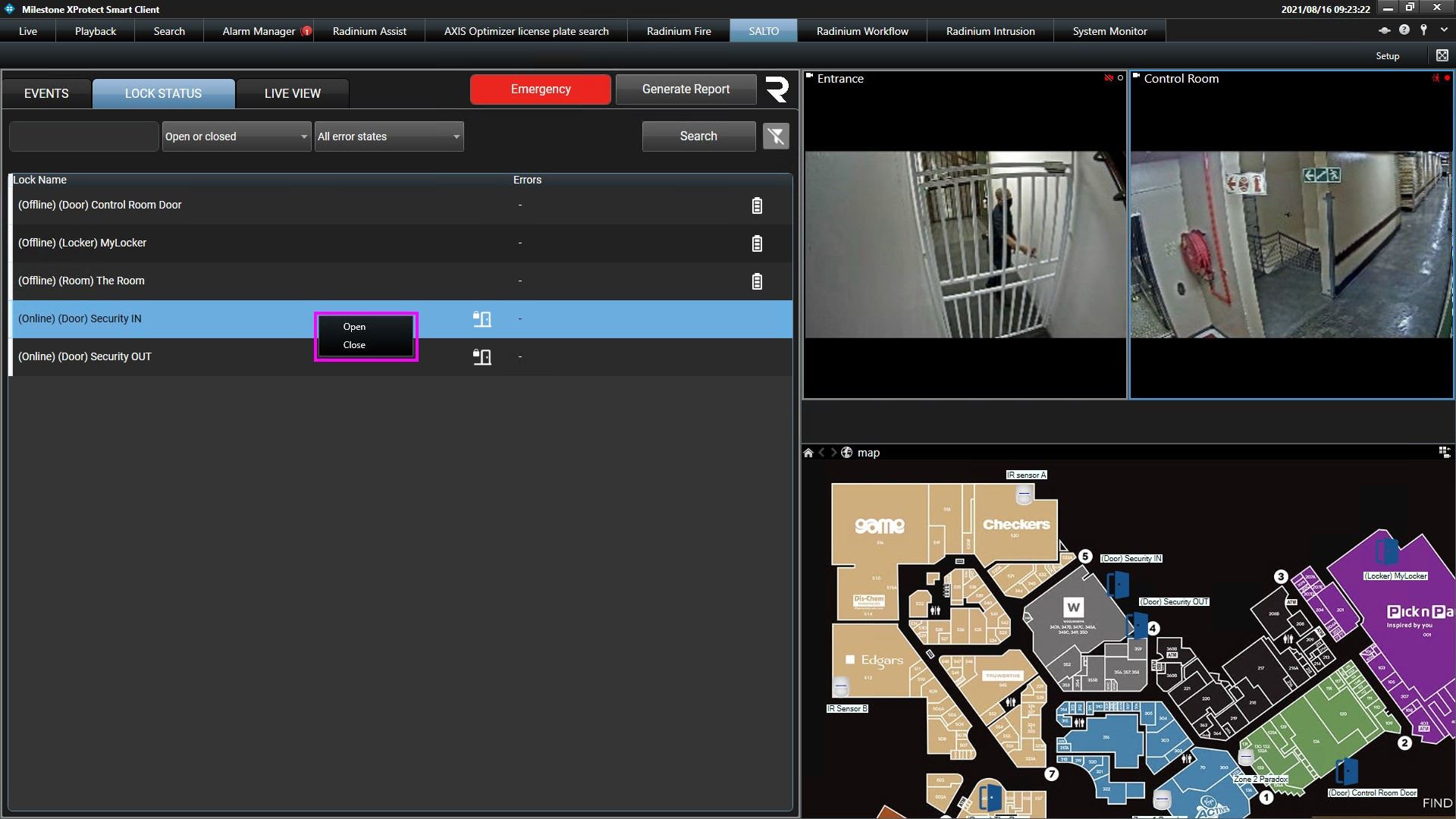Image resolution: width=1456 pixels, height=819 pixels.
Task: Open battery status for Control Room Door
Action: point(757,206)
